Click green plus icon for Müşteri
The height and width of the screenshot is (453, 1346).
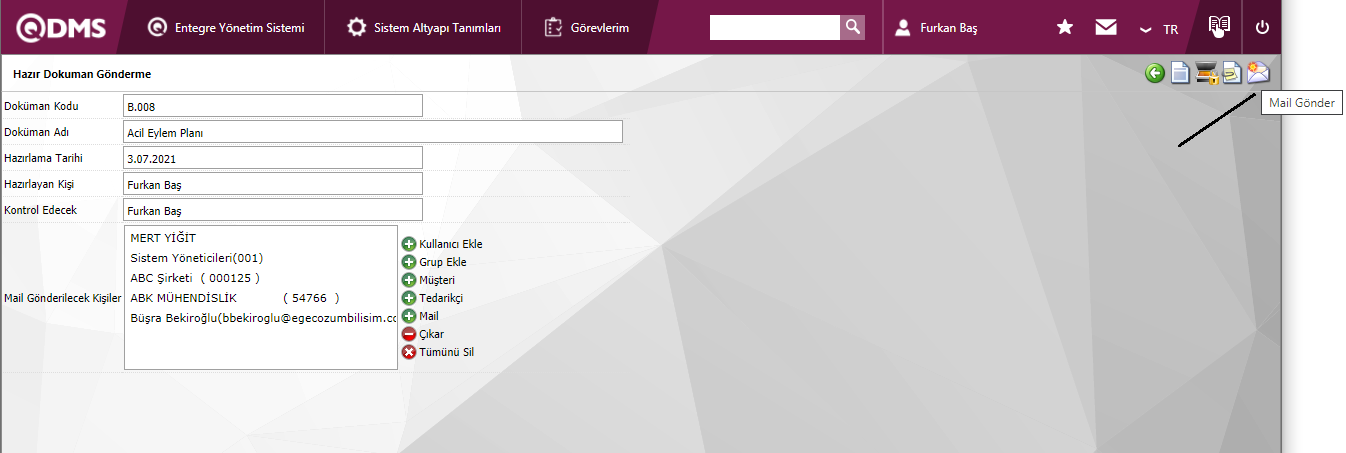point(409,280)
